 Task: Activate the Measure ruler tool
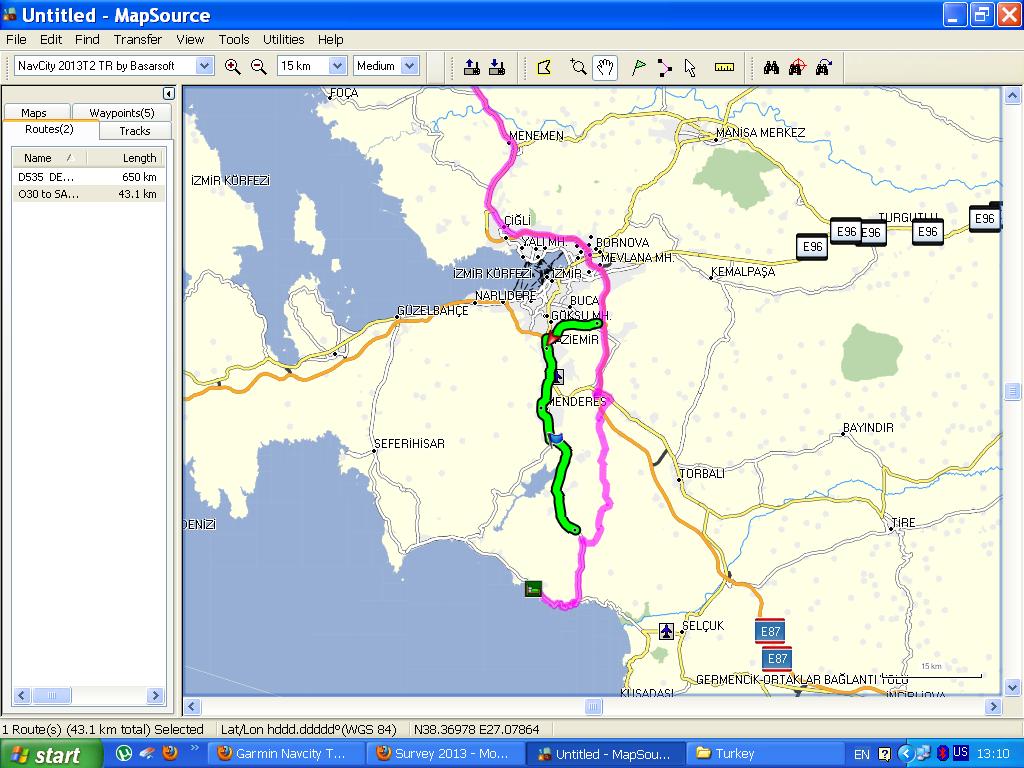[x=725, y=67]
